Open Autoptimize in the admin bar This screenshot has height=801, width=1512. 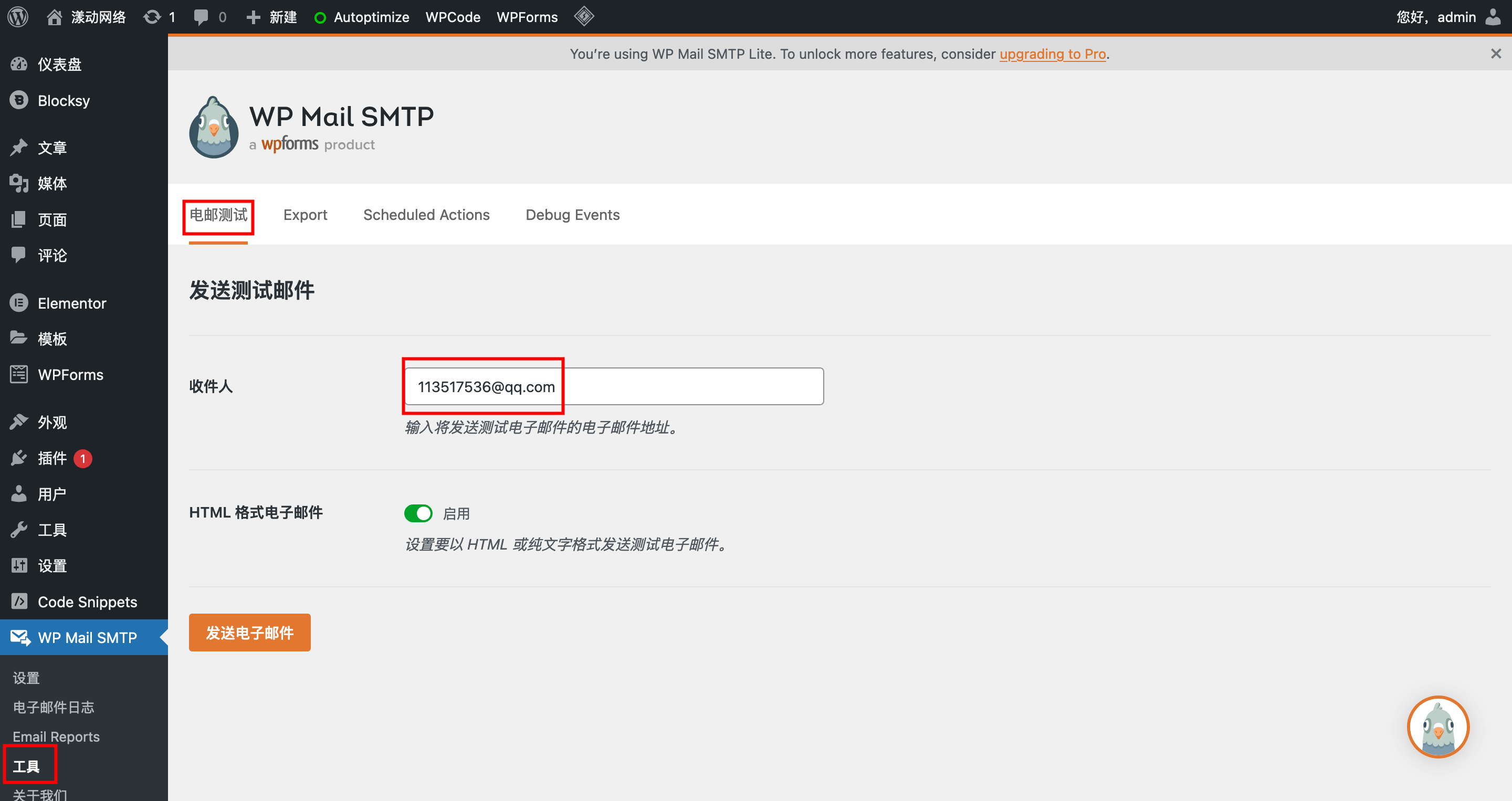pyautogui.click(x=362, y=17)
